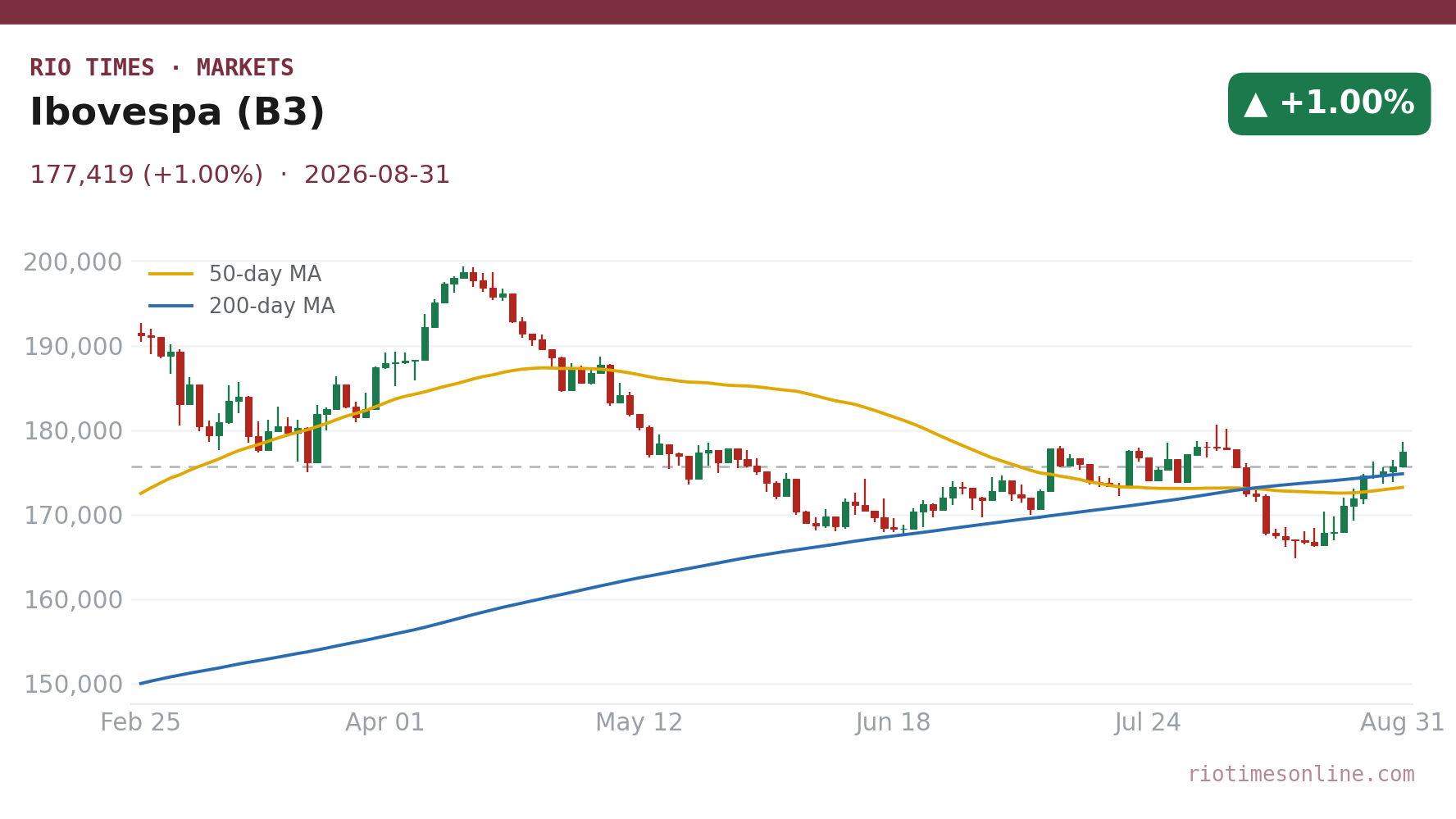Viewport: 1456px width, 819px height.
Task: Click the May 12 date label
Action: tap(639, 723)
